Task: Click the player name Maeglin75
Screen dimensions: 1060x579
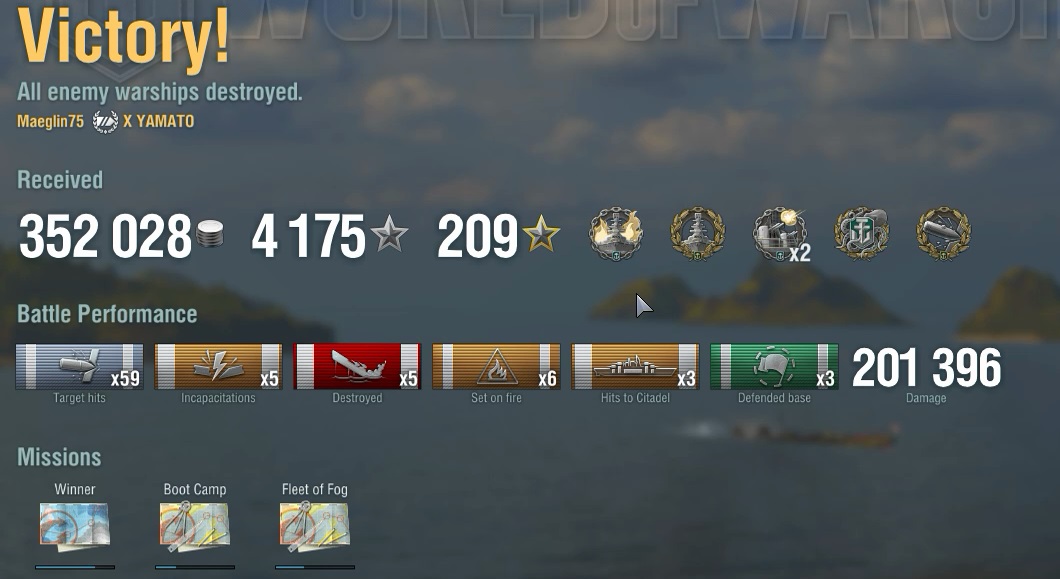Action: click(51, 121)
